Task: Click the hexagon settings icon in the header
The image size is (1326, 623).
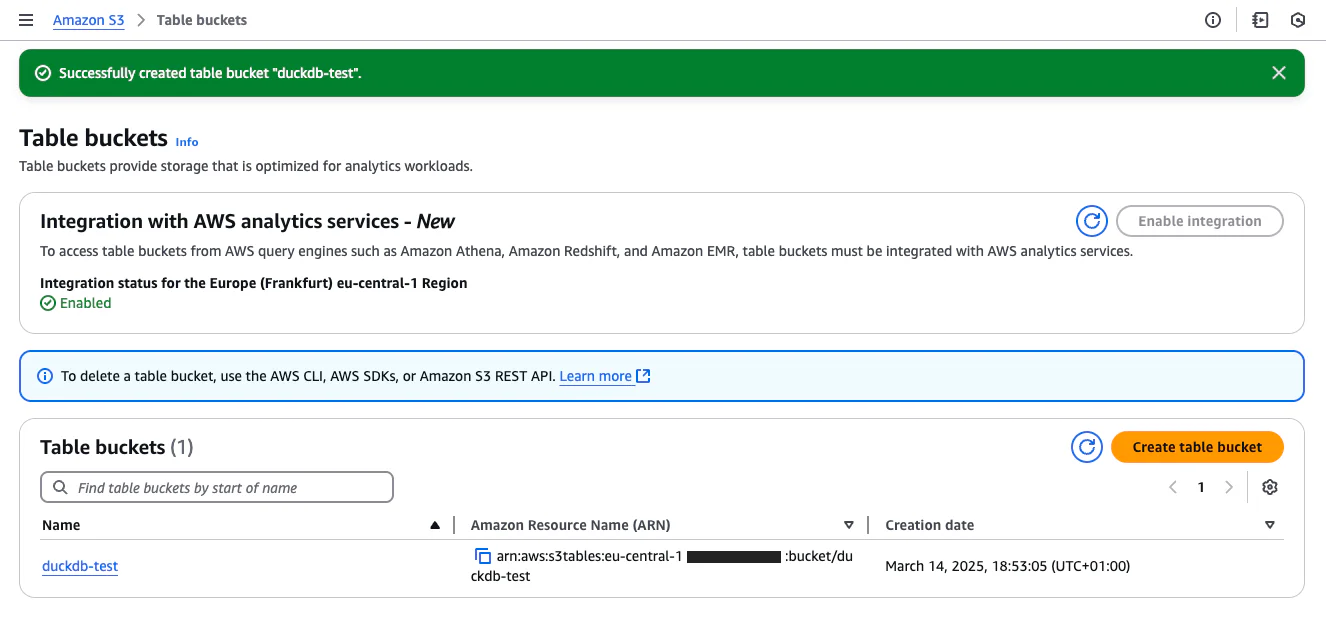Action: 1298,20
